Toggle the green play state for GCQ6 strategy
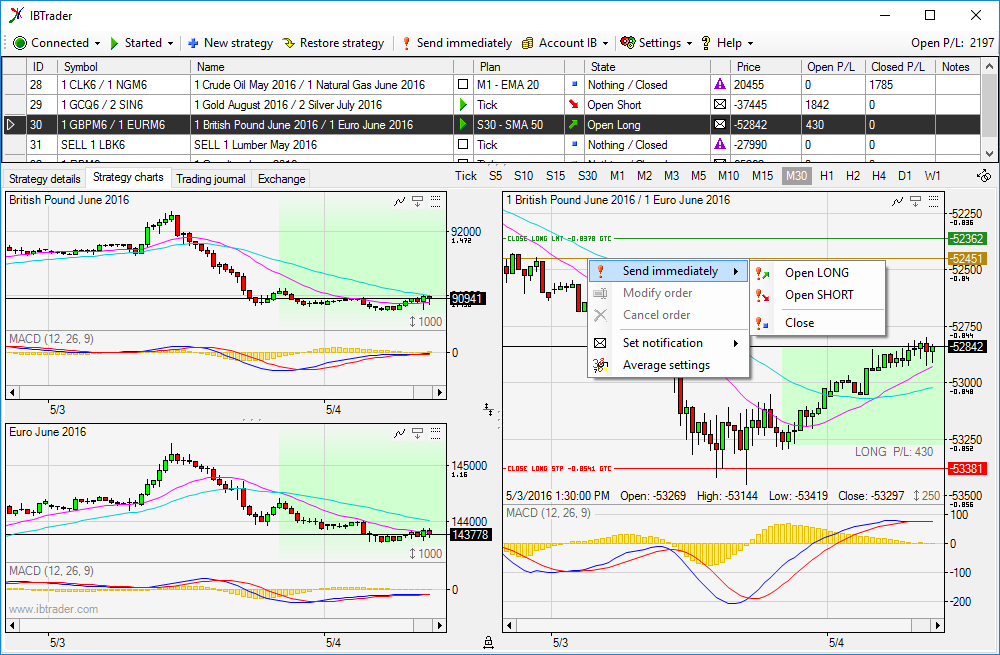The width and height of the screenshot is (1000, 655). 462,105
